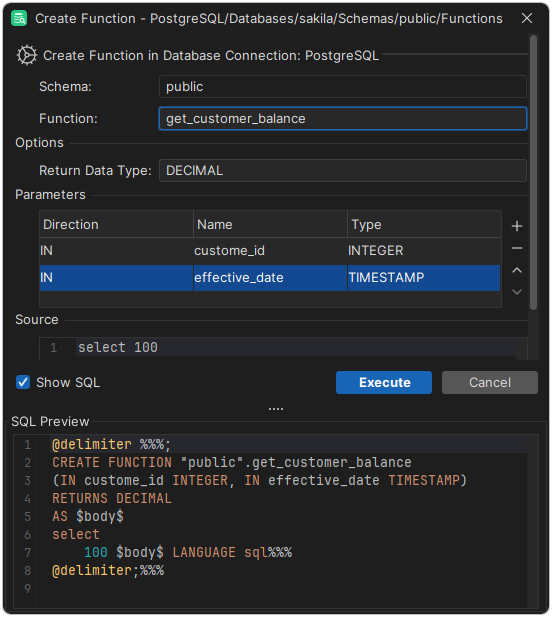
Task: Click the Cancel button
Action: click(489, 382)
